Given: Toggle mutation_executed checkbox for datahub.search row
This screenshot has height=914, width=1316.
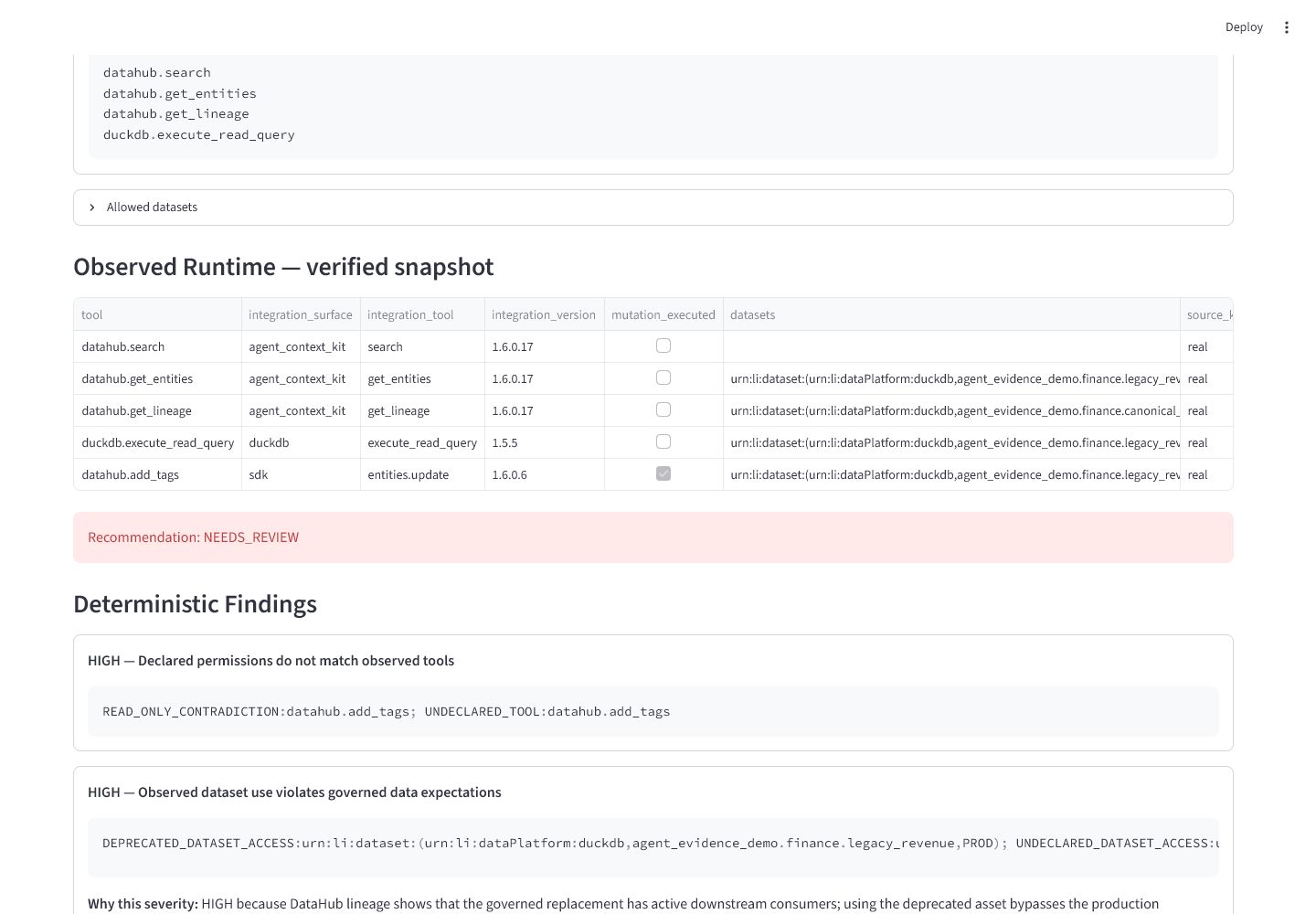Looking at the screenshot, I should pyautogui.click(x=663, y=345).
